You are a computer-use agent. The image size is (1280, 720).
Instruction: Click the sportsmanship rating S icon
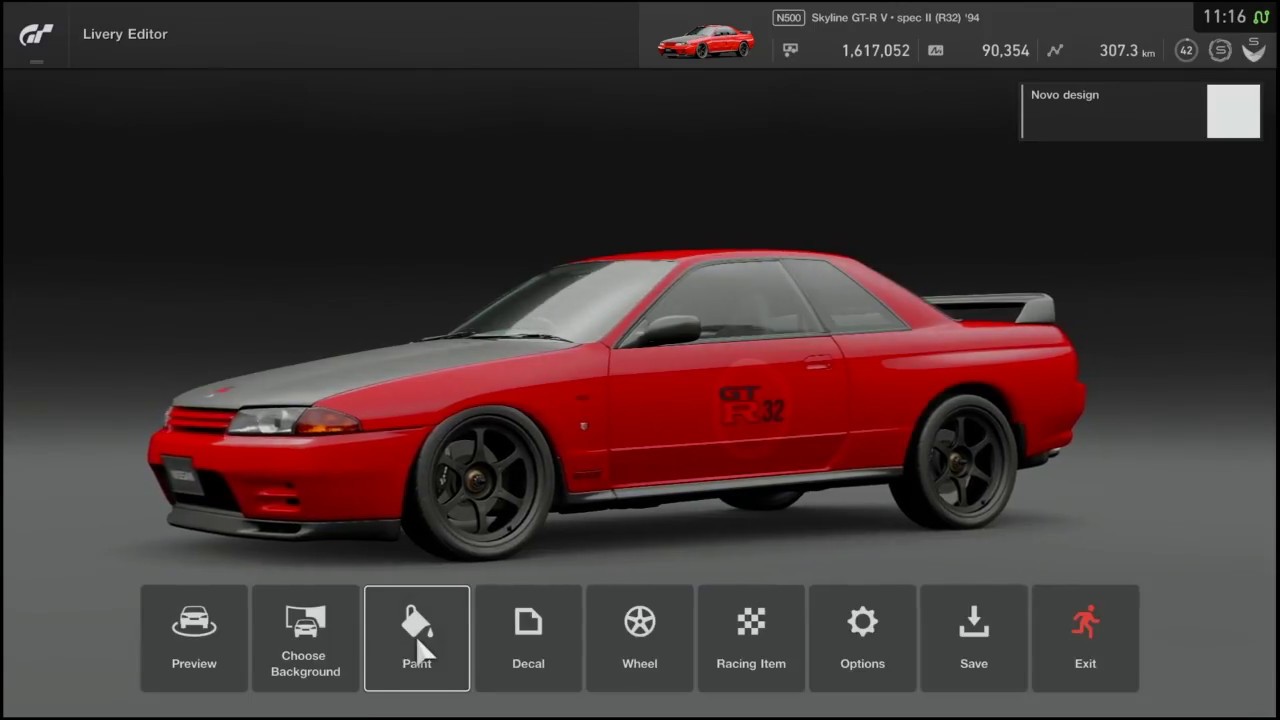(x=1220, y=50)
